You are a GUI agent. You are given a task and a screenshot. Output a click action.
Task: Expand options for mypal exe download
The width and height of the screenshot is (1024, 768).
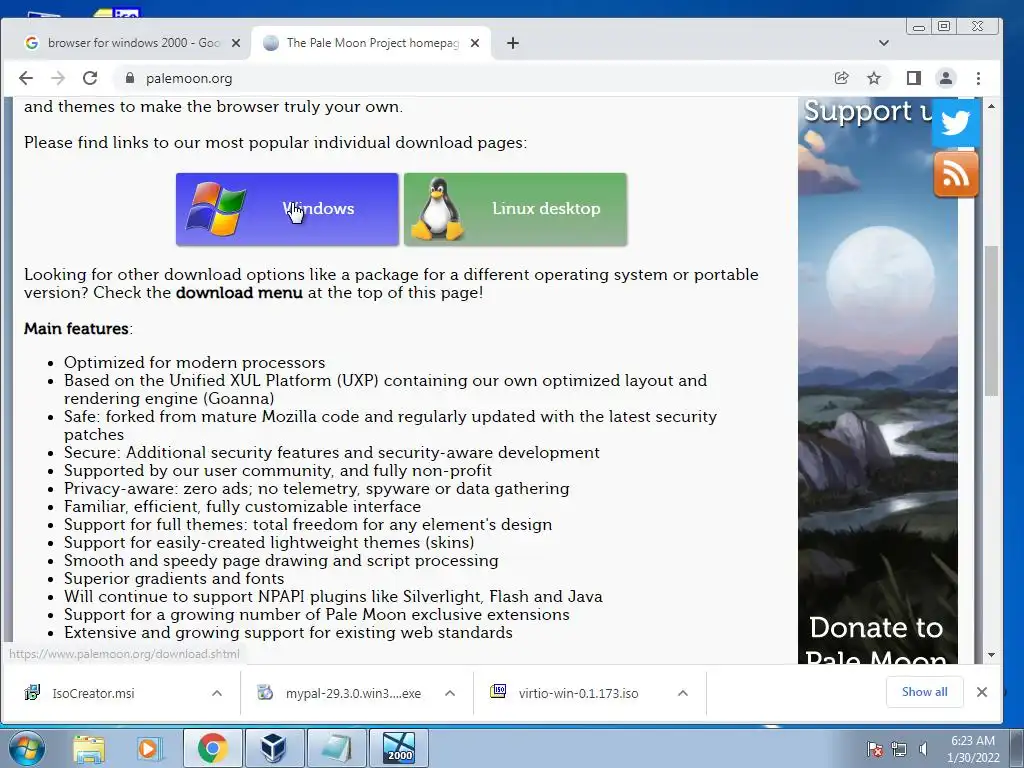[450, 694]
